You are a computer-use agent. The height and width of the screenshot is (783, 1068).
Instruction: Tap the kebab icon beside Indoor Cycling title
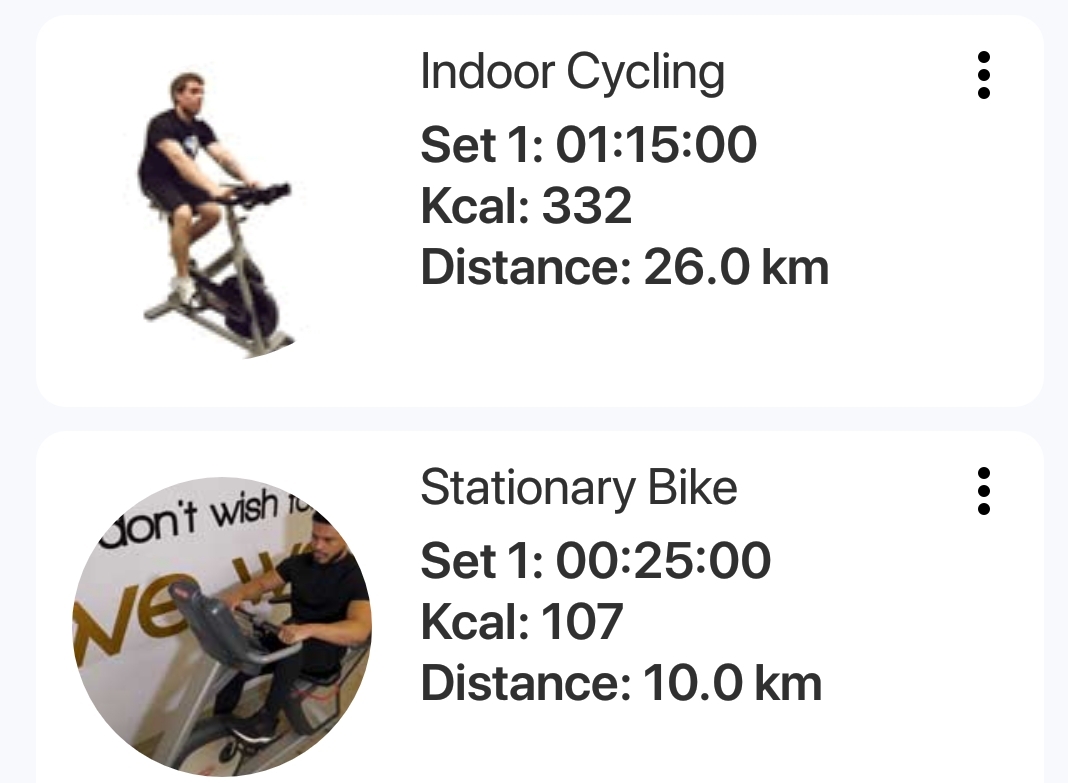pyautogui.click(x=984, y=76)
